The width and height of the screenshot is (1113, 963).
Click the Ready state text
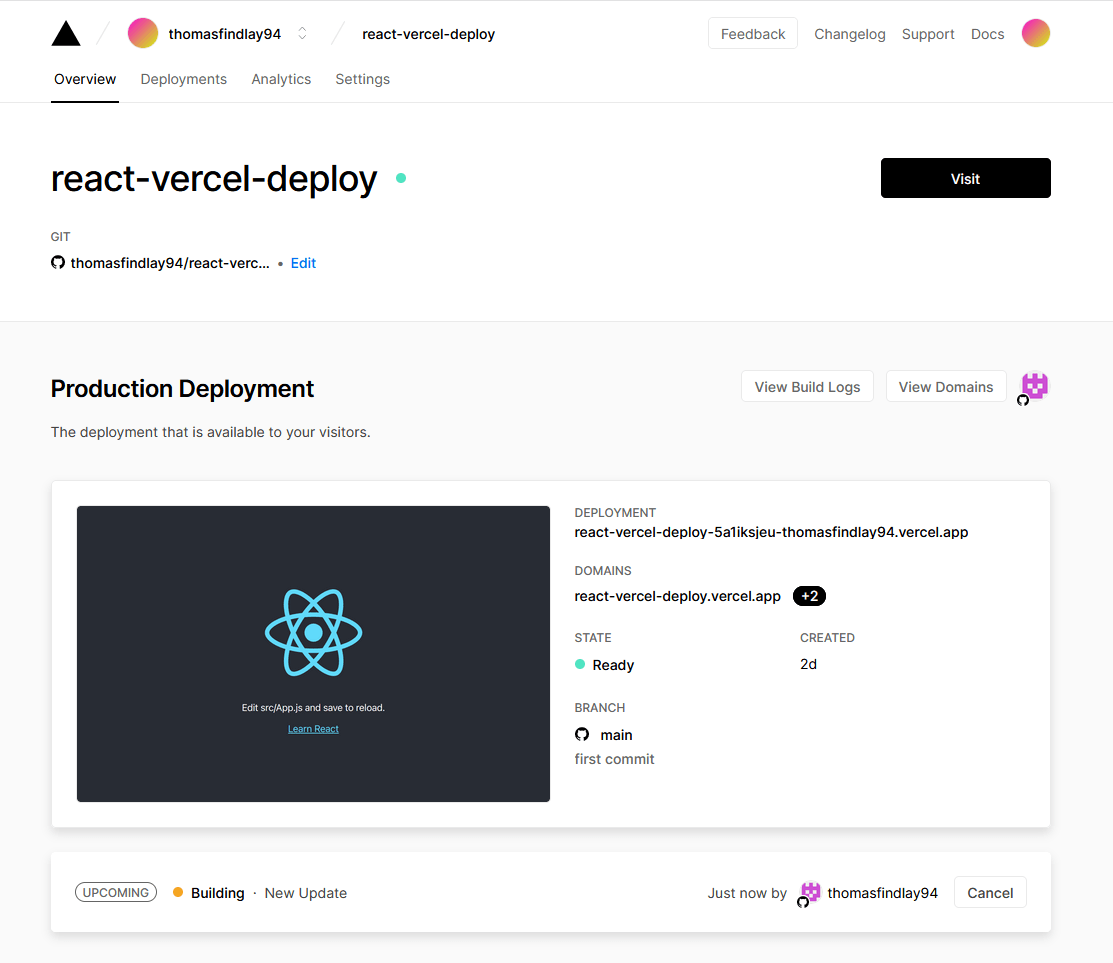pos(613,665)
